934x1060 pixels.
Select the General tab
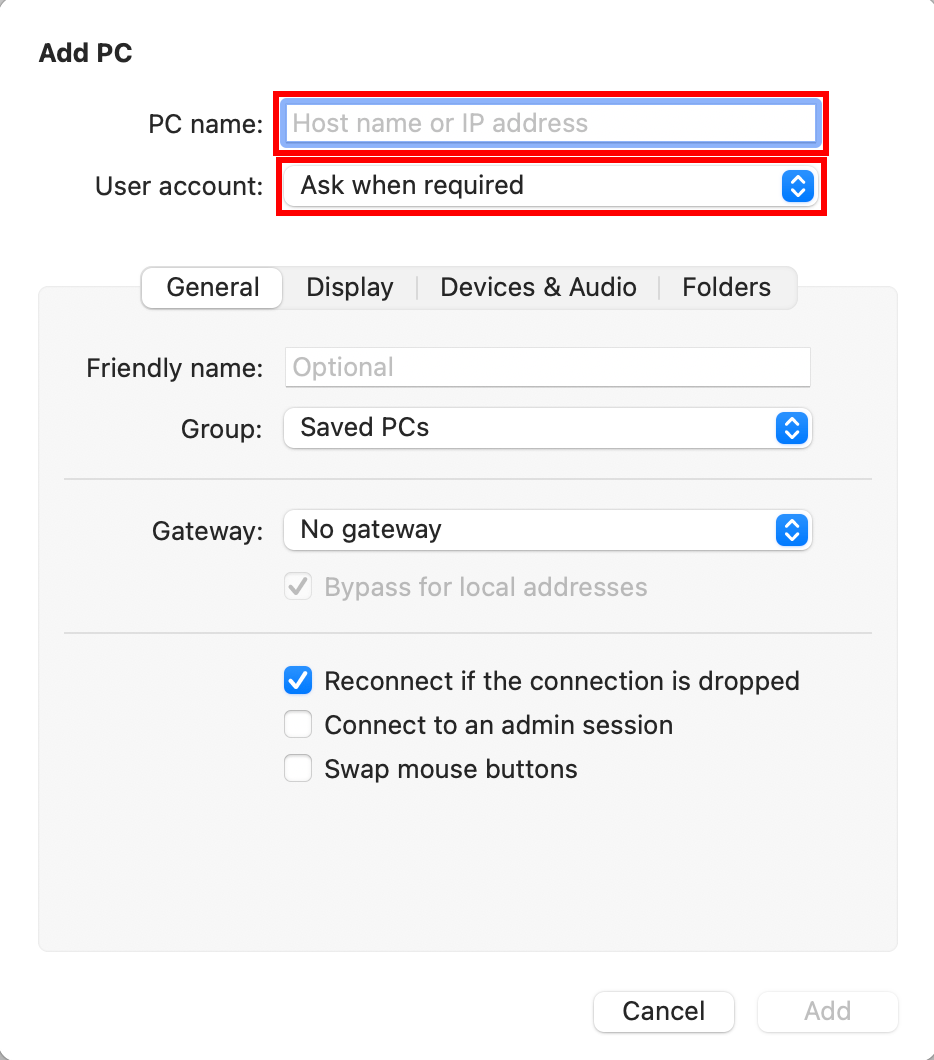212,288
